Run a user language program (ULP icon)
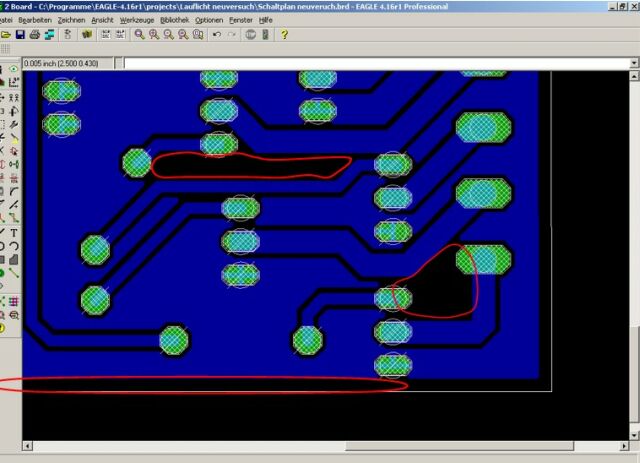The height and width of the screenshot is (463, 640). tap(120, 35)
